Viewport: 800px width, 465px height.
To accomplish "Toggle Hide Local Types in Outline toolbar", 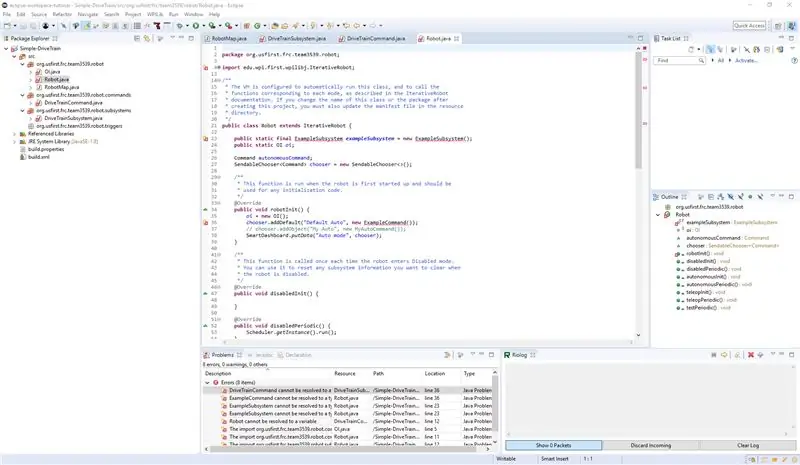I will [x=760, y=197].
